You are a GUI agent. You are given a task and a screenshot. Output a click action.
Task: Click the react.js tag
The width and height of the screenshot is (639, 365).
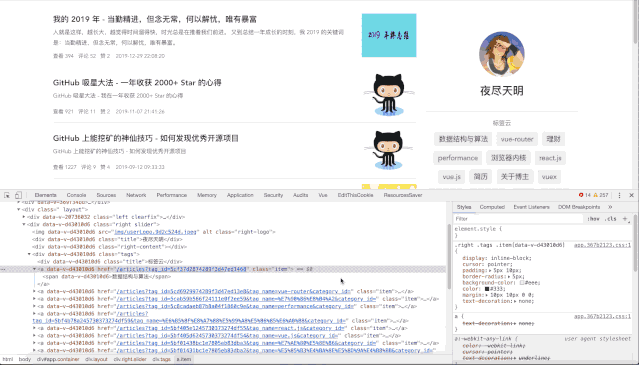[x=550, y=158]
